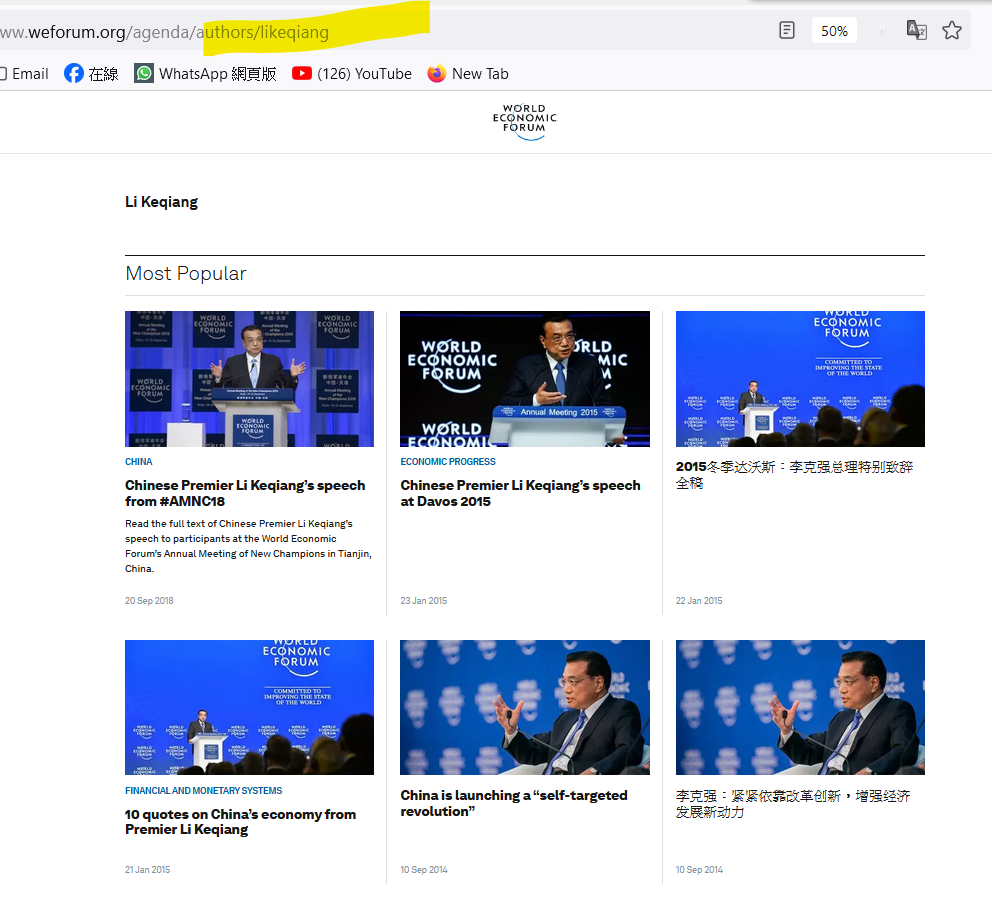The height and width of the screenshot is (897, 992).
Task: Open article Chinese Premier Li Keqiang's speech from #AMNC18
Action: tap(245, 493)
